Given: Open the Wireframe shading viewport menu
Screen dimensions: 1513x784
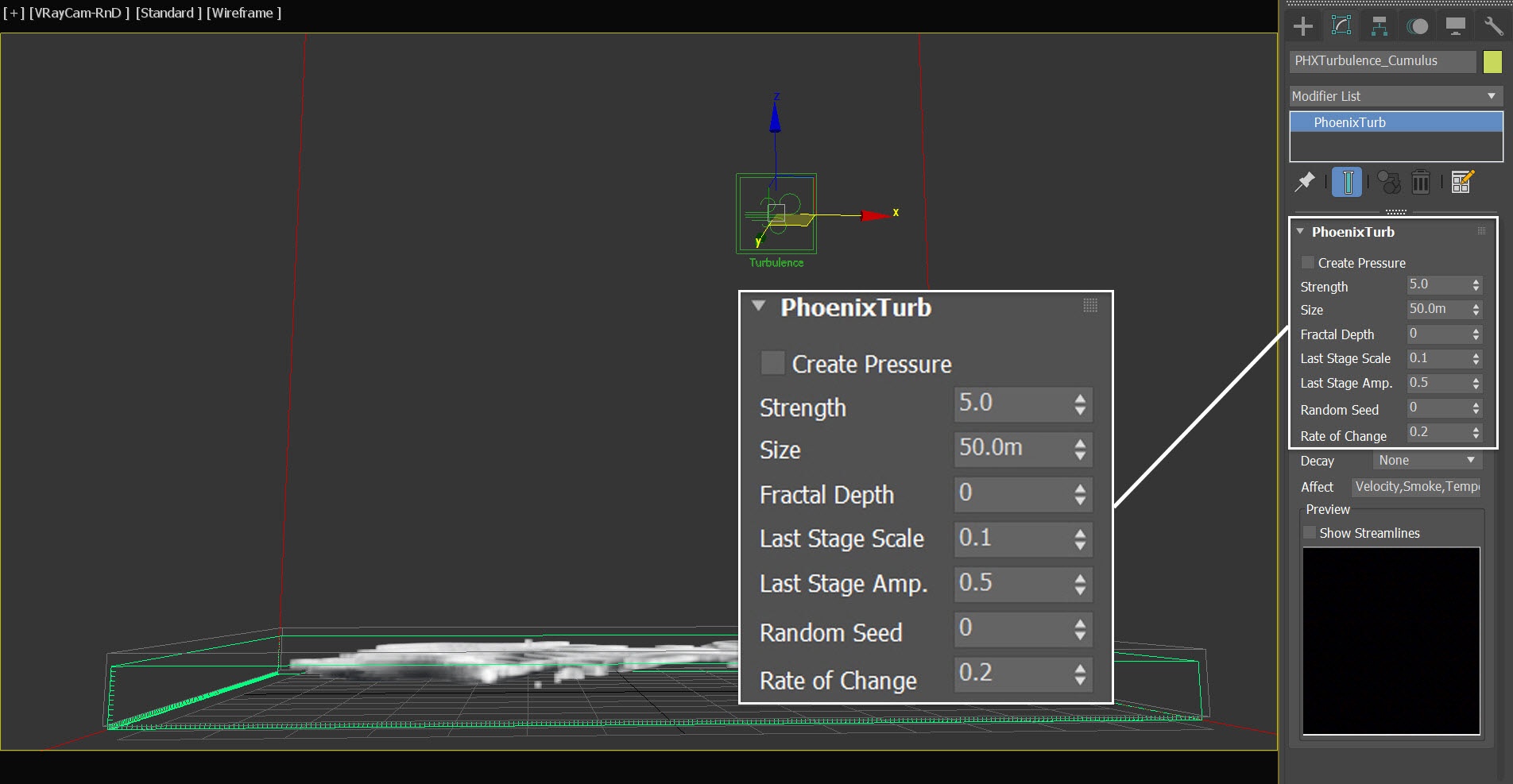Looking at the screenshot, I should [x=243, y=13].
